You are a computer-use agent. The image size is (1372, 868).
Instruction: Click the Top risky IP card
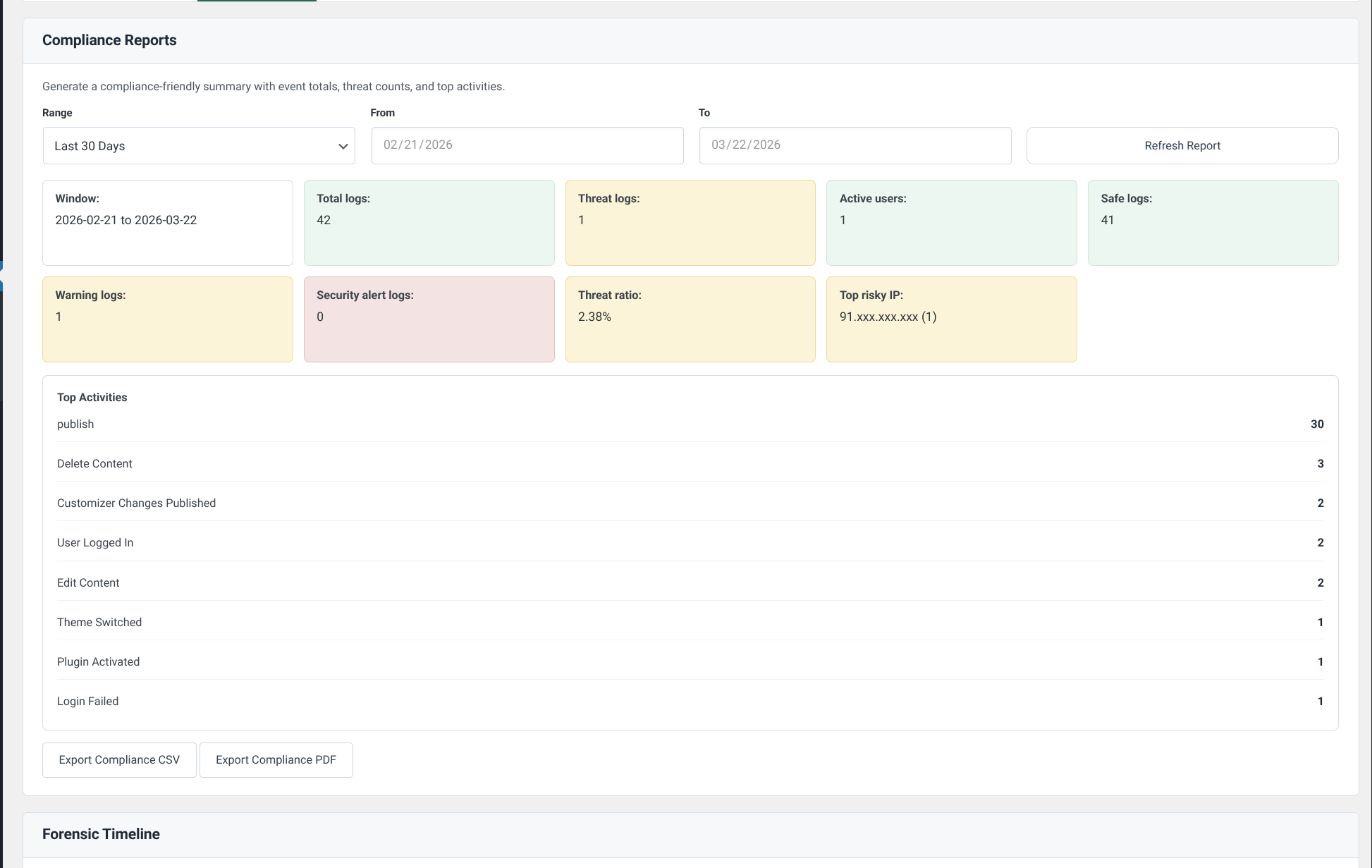coord(951,319)
